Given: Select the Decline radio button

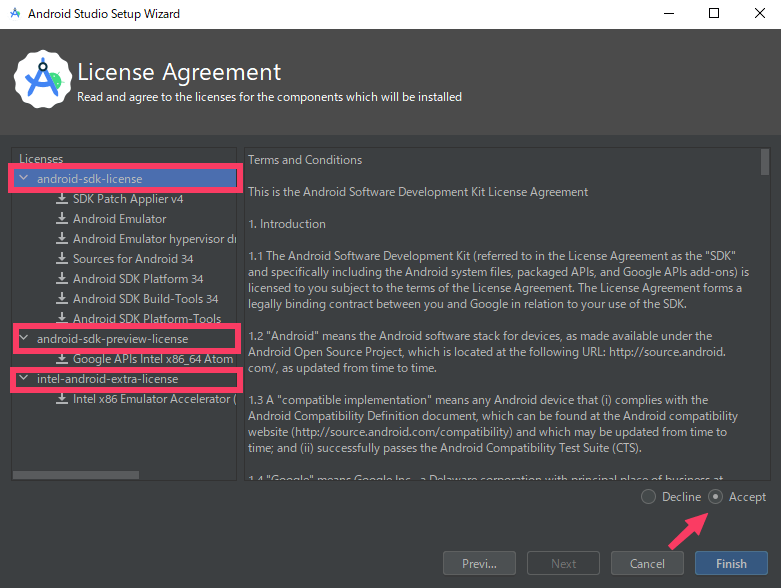Looking at the screenshot, I should click(648, 496).
